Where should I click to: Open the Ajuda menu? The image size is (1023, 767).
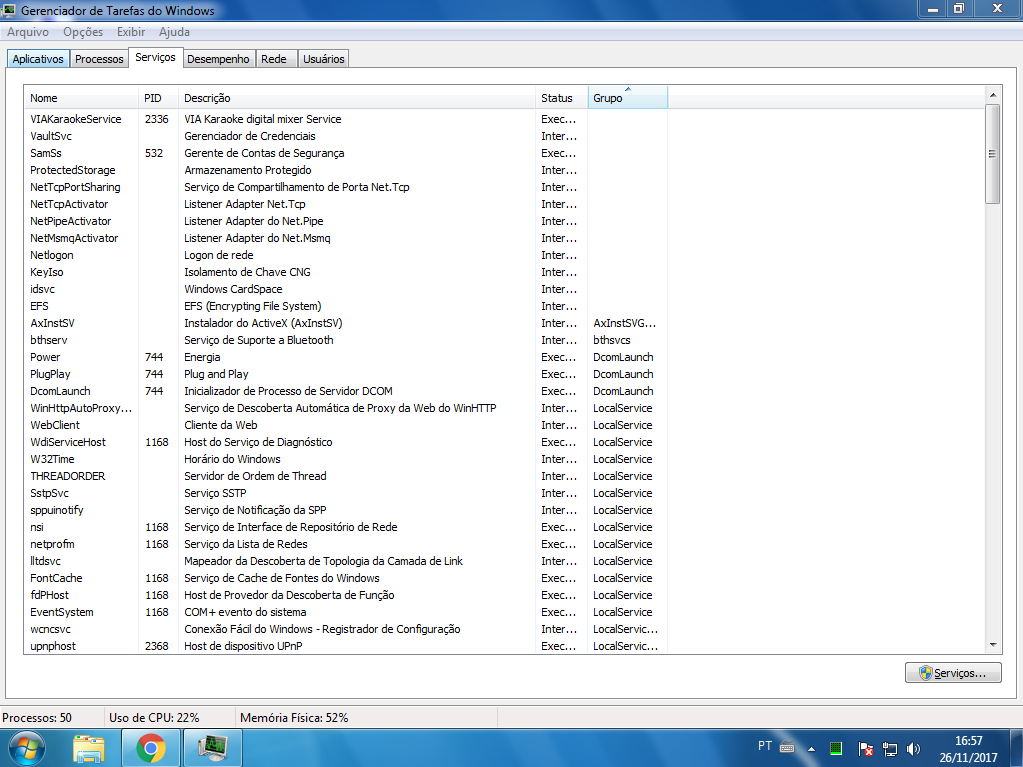click(x=174, y=31)
